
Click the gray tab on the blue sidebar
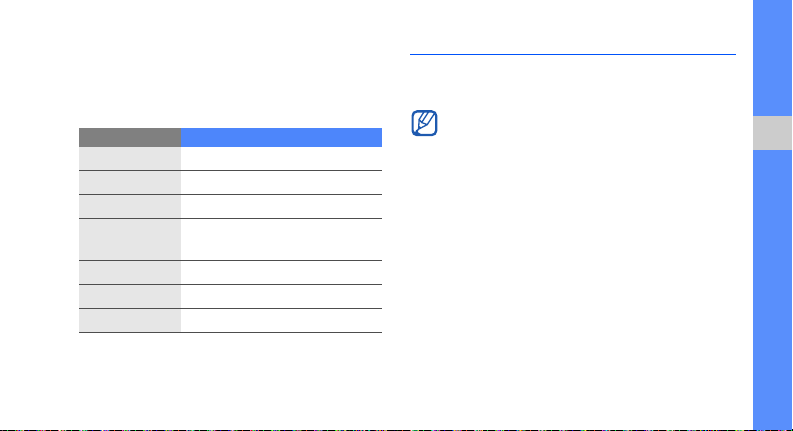772,133
